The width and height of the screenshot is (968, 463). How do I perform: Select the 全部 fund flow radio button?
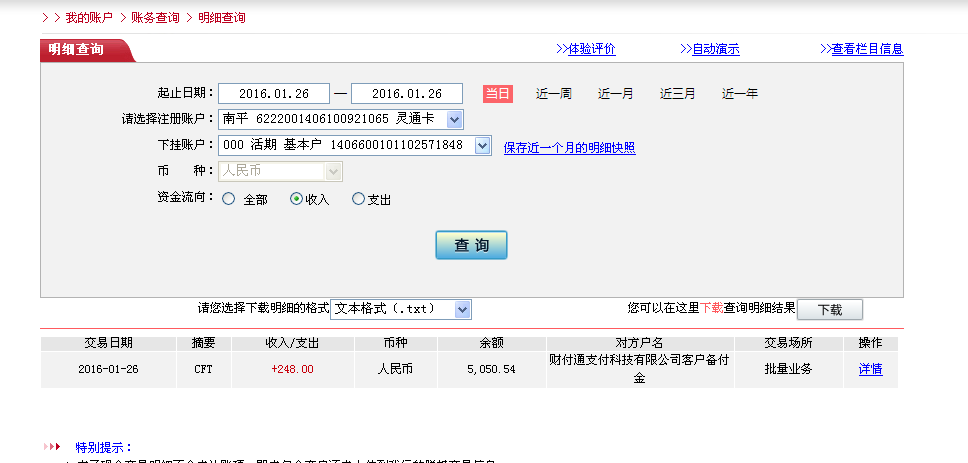[229, 199]
